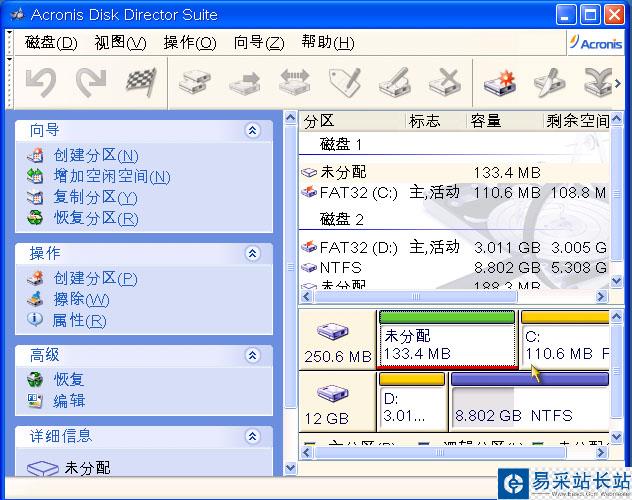
Task: Sort by the 容量 column header
Action: [x=504, y=121]
